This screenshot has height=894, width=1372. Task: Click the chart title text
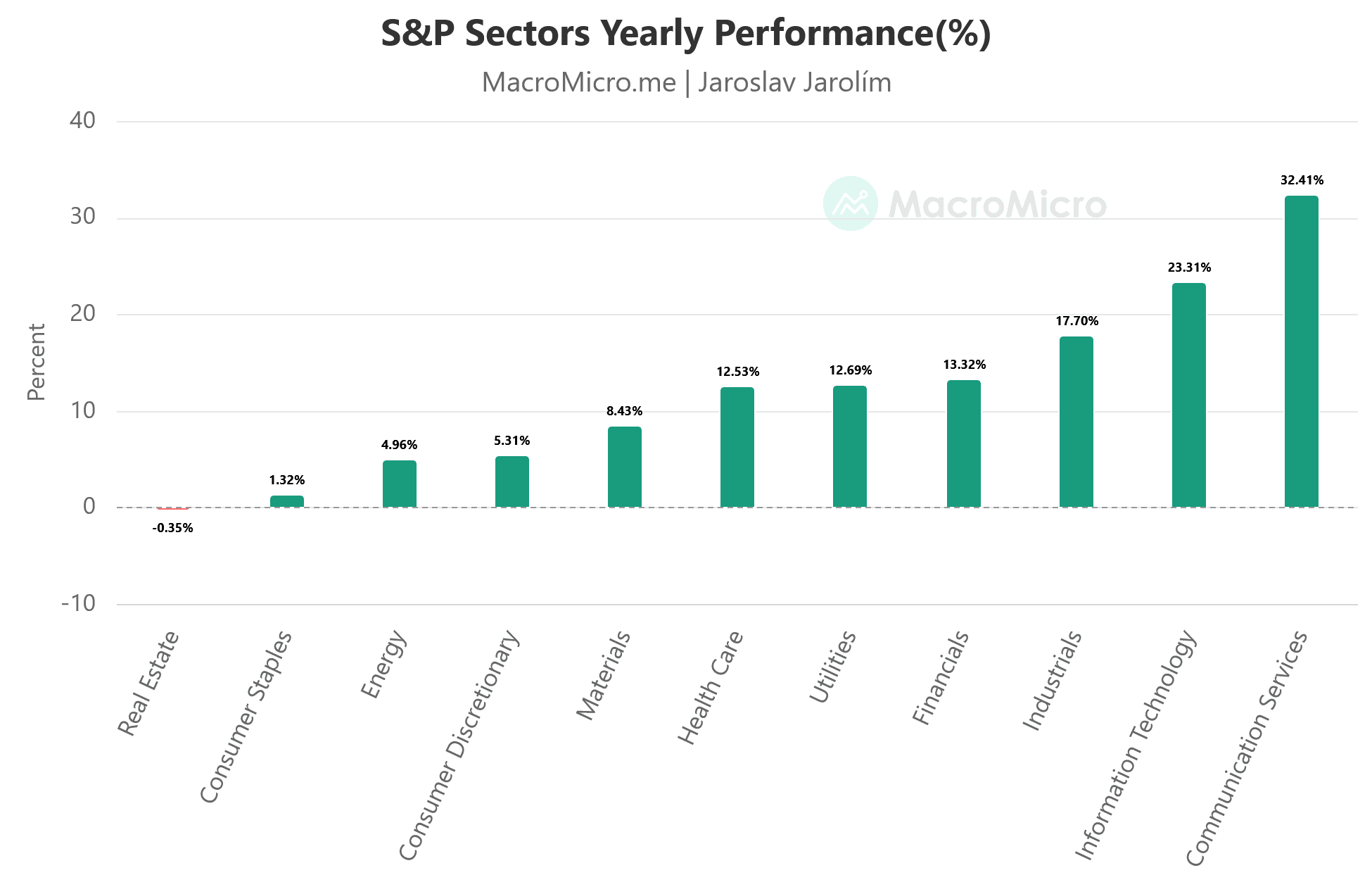pos(686,33)
